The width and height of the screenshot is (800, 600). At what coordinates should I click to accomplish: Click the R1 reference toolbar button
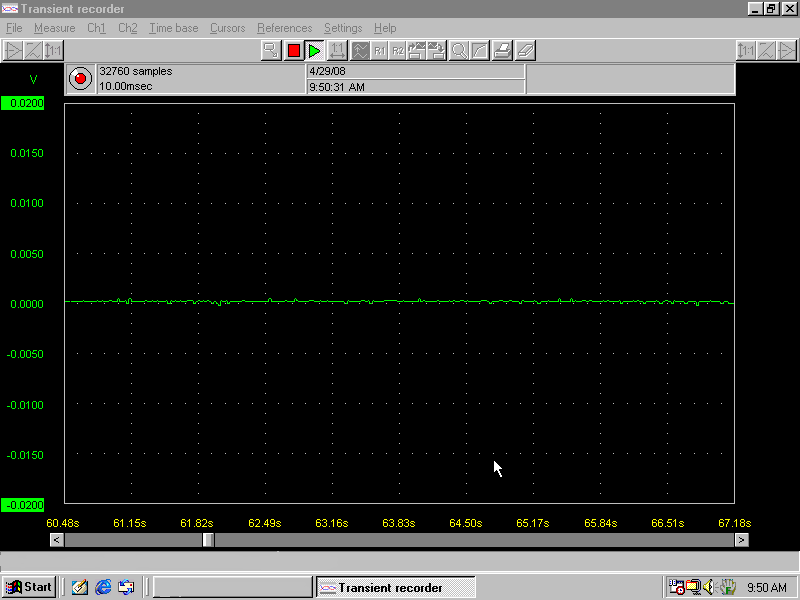click(380, 50)
